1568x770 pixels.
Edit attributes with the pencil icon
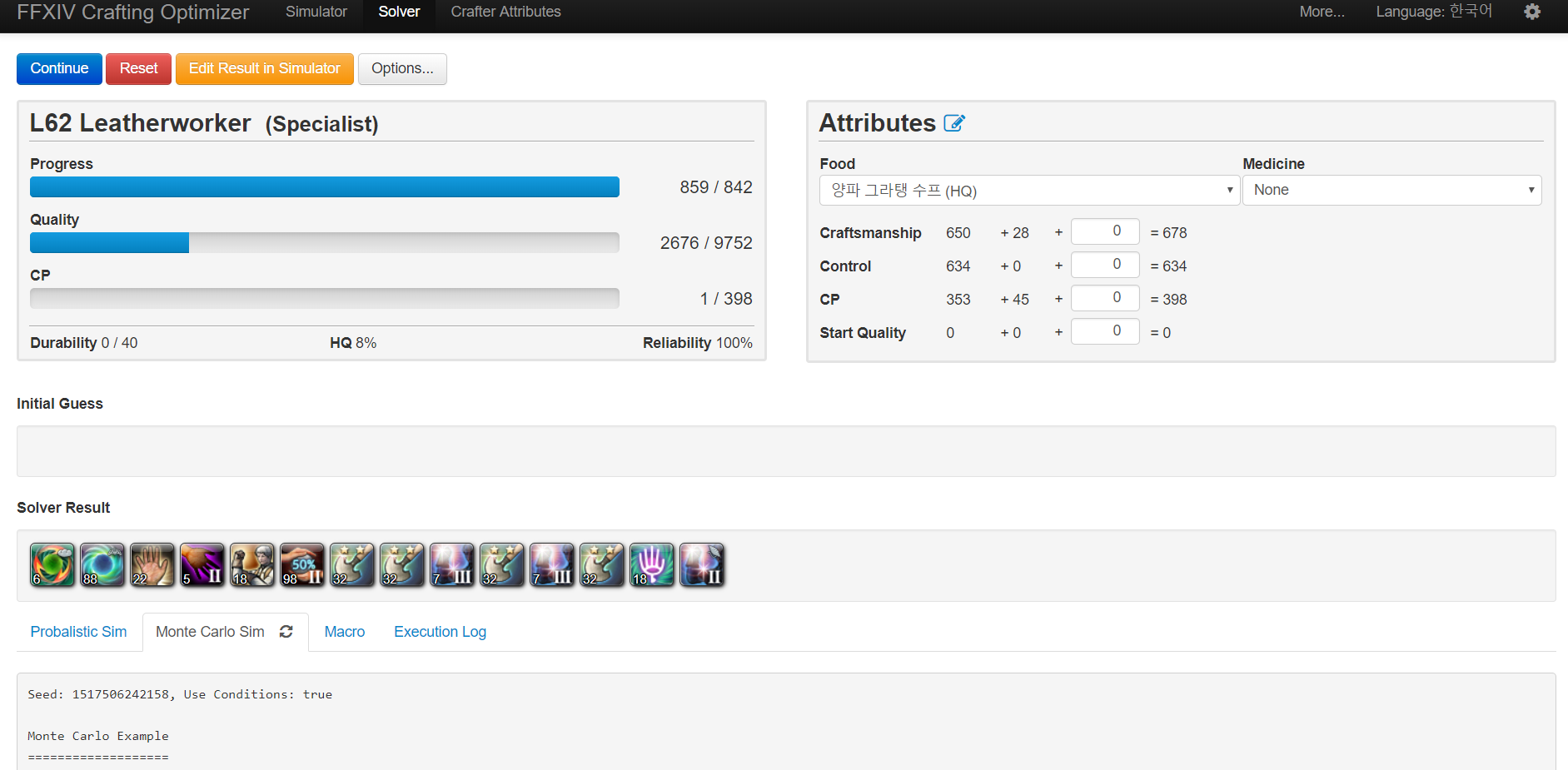pos(954,123)
